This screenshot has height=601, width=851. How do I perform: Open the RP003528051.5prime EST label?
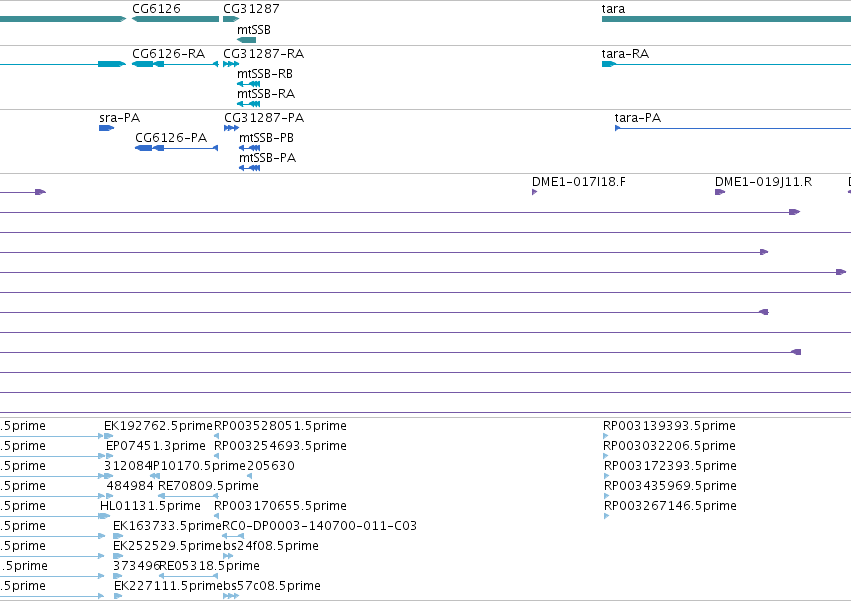[x=281, y=426]
